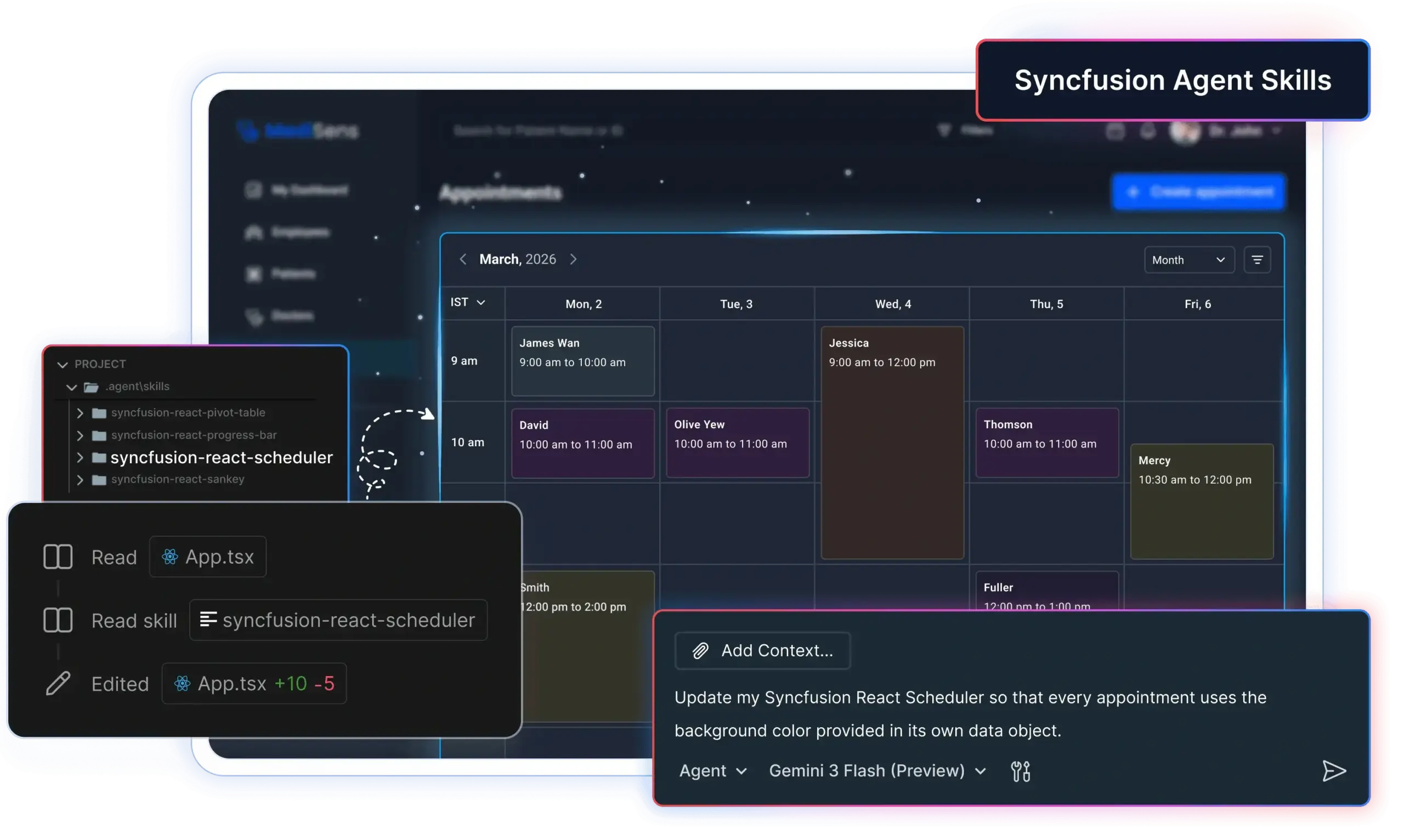The height and width of the screenshot is (840, 1404).
Task: Open the Month view dropdown
Action: tap(1189, 260)
